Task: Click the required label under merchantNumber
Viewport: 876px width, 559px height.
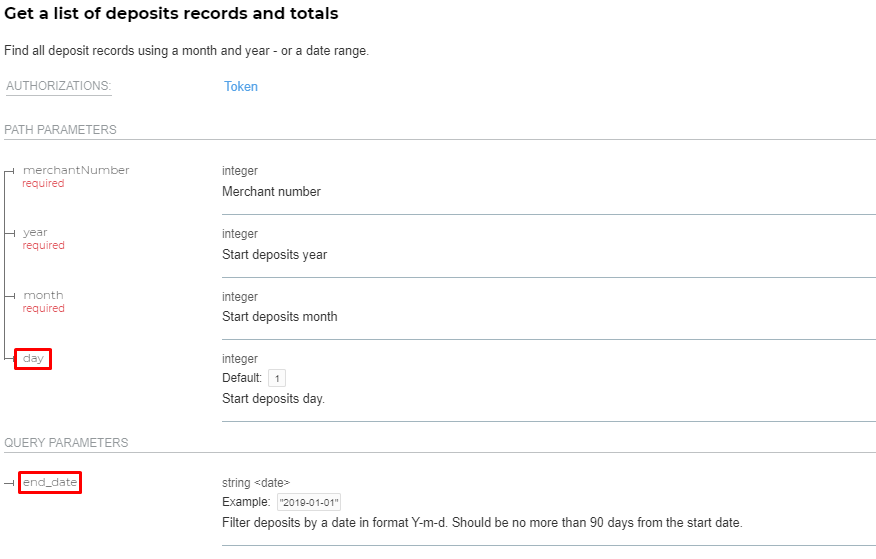Action: 43,184
